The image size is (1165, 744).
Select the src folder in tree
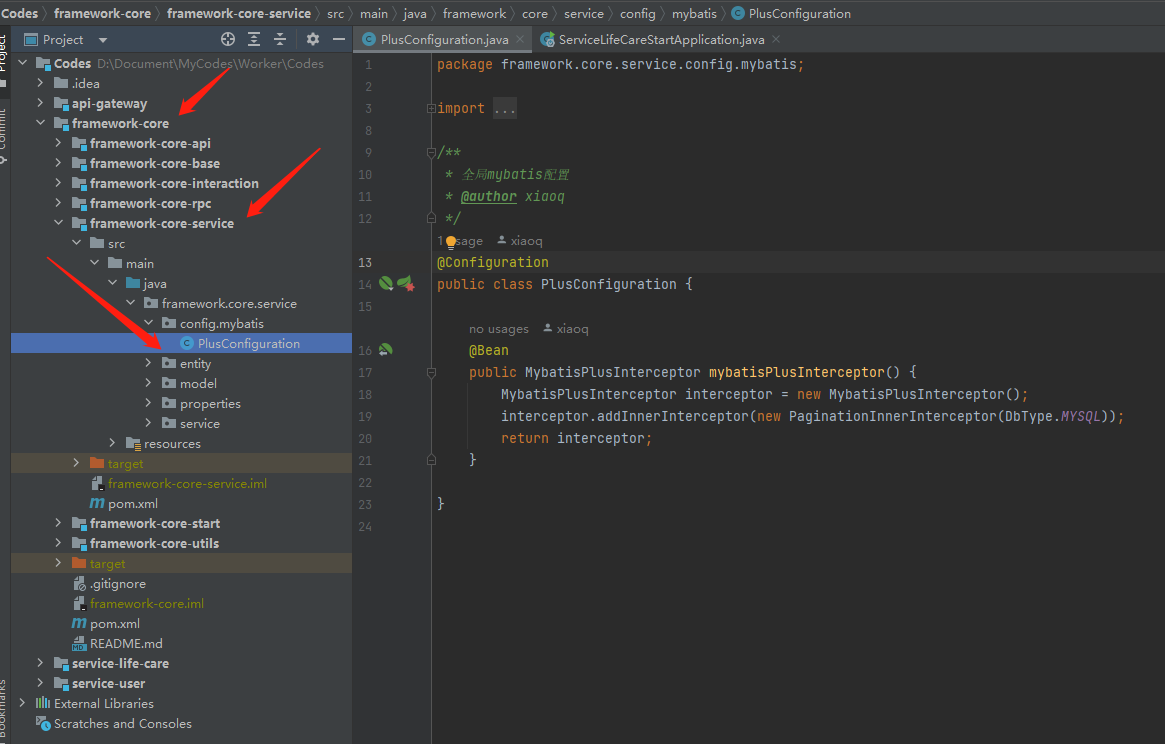(x=116, y=244)
